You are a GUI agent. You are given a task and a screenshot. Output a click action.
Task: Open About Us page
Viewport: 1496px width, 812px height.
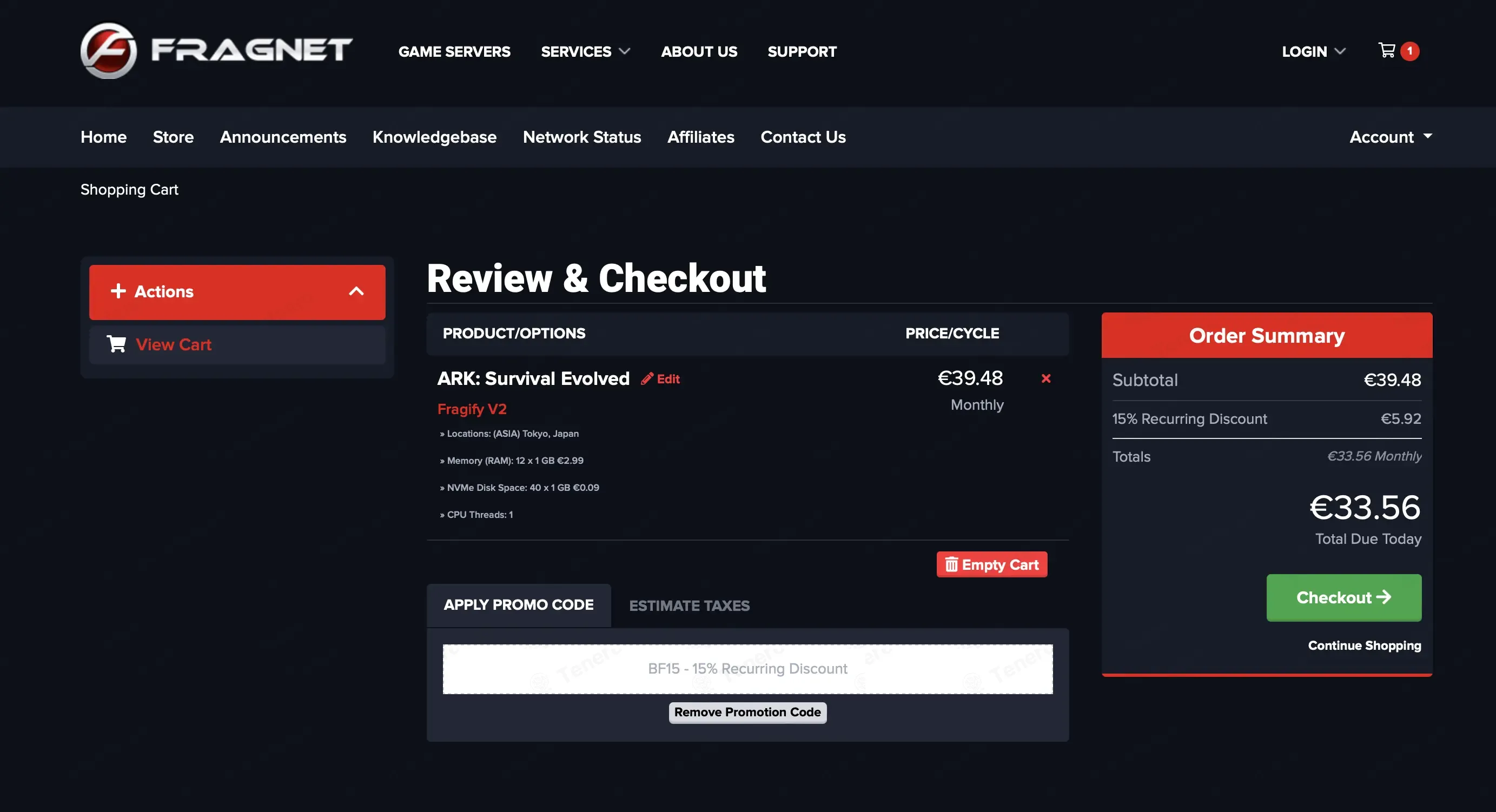[699, 52]
